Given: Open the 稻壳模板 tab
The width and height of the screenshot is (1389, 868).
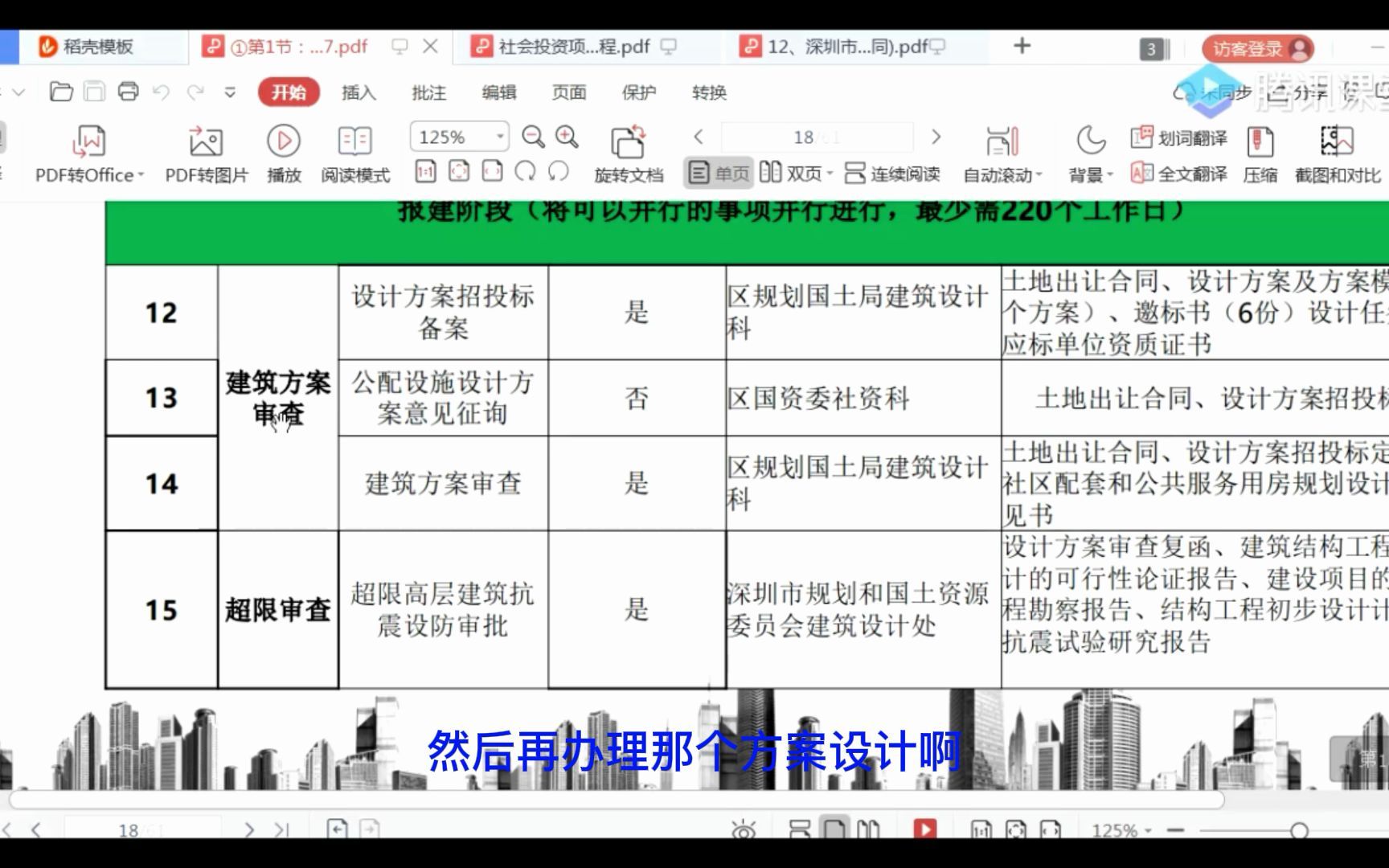Looking at the screenshot, I should (x=86, y=47).
